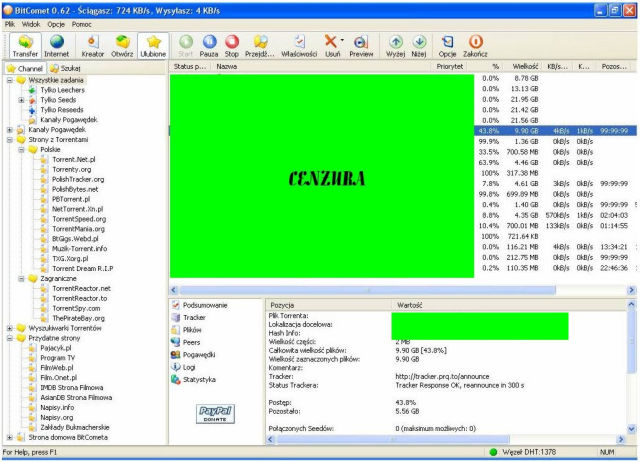Pause the task with Pauza button

[x=209, y=45]
